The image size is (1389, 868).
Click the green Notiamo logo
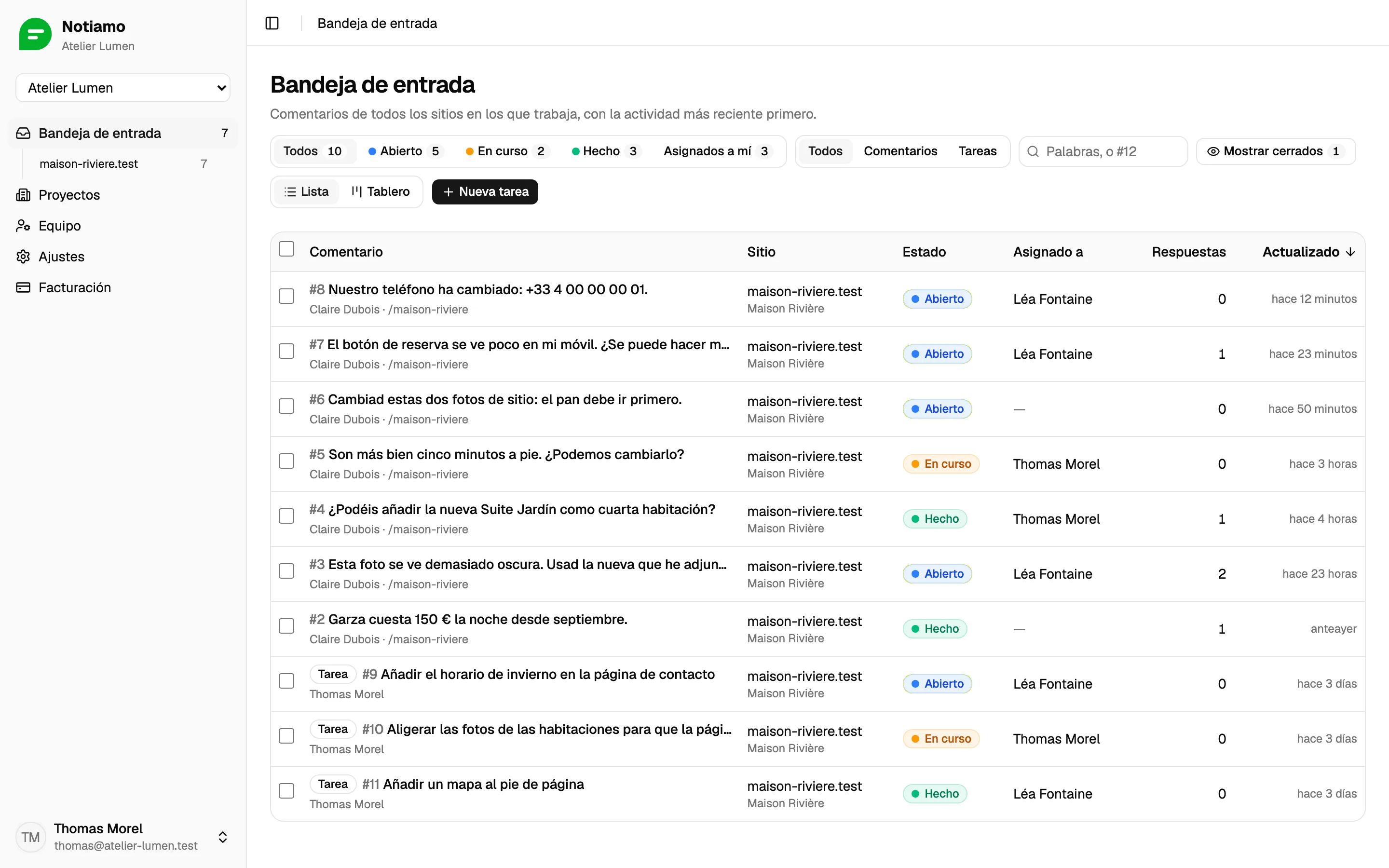coord(36,34)
